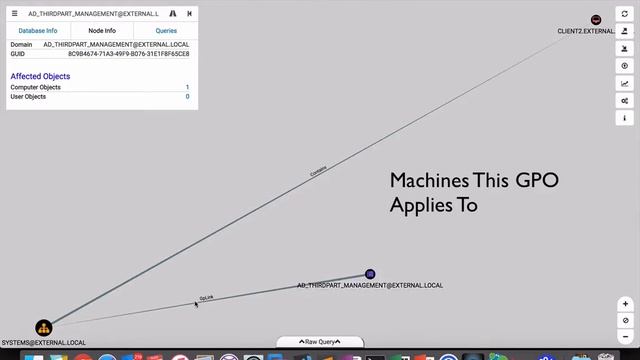
Task: Click the Export Graph icon
Action: 624,31
